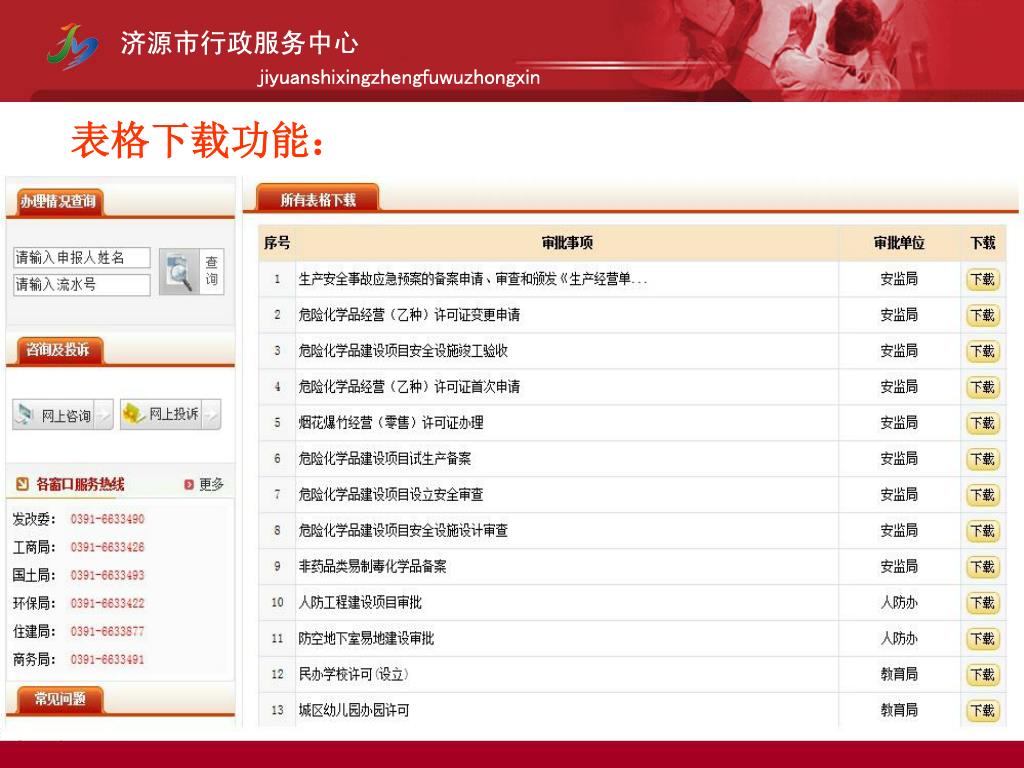Click the 查询 query button
Viewport: 1024px width, 768px height.
[212, 271]
